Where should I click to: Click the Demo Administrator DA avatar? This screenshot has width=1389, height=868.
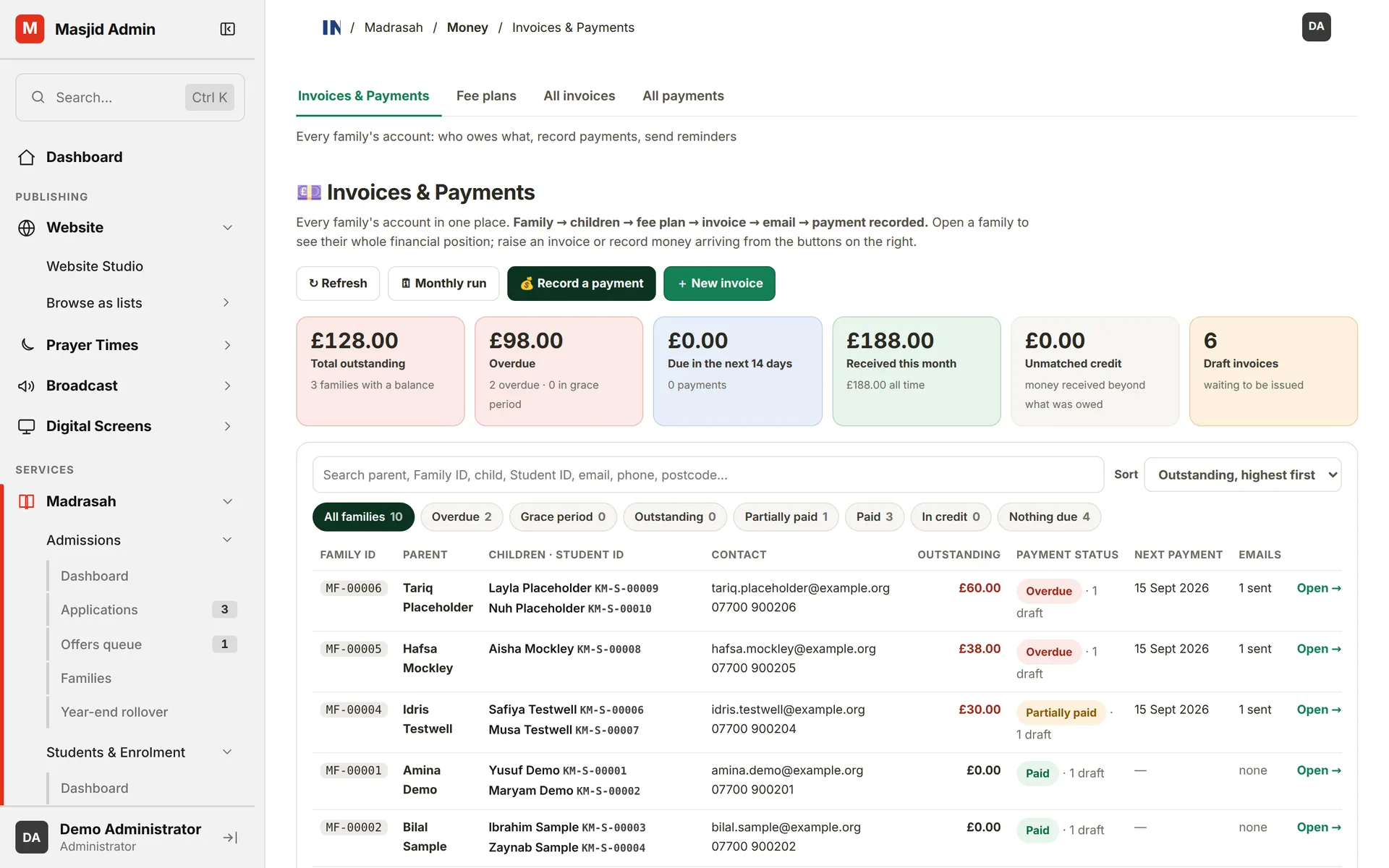[x=31, y=837]
